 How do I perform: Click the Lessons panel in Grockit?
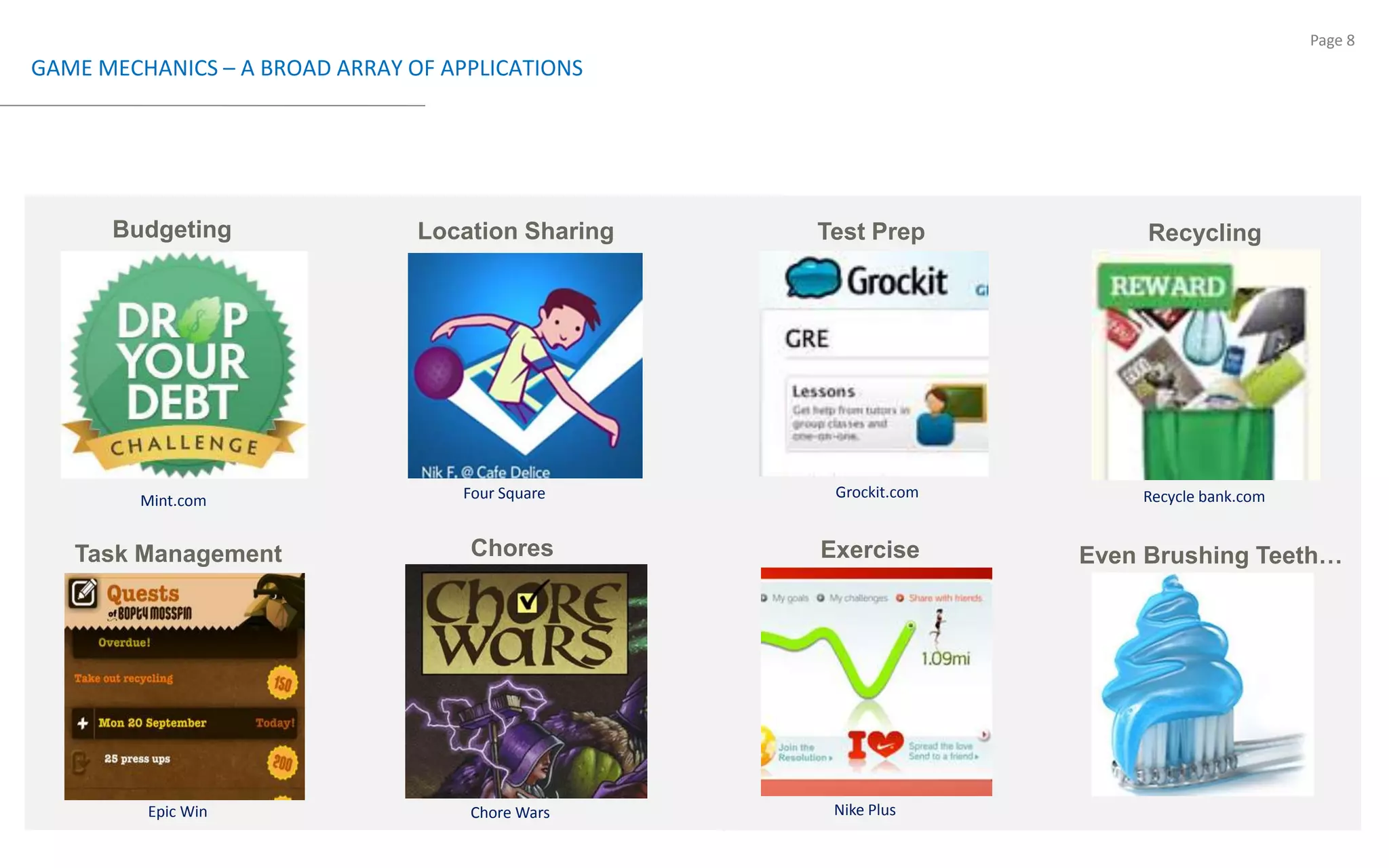click(887, 413)
